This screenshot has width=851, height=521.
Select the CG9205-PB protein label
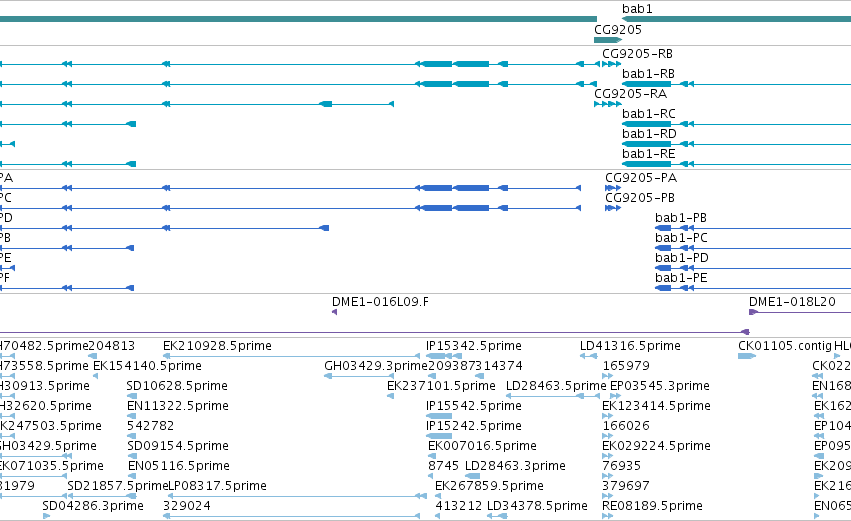tap(639, 198)
